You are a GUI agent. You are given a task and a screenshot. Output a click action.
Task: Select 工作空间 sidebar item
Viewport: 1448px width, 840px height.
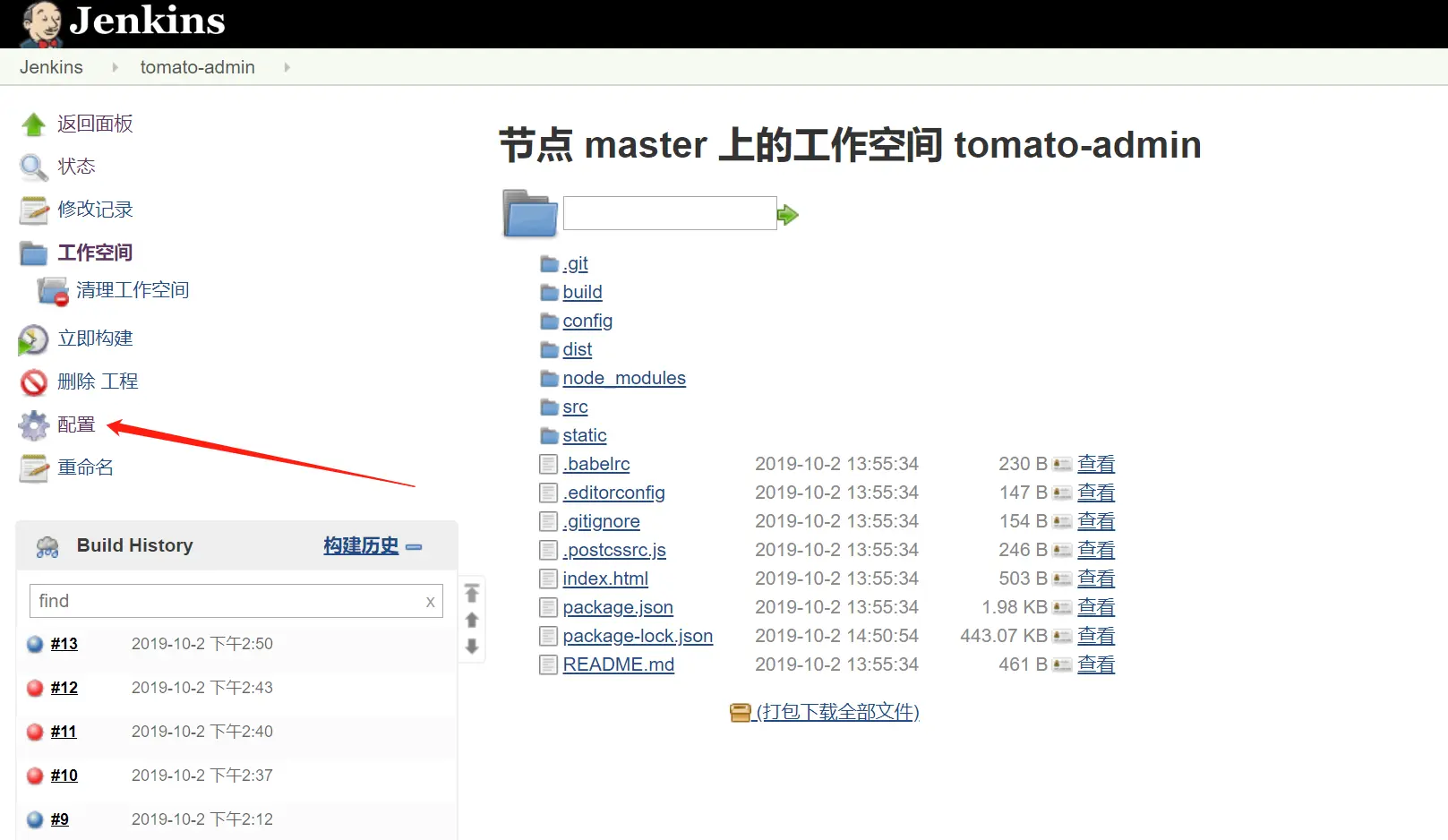(x=96, y=253)
